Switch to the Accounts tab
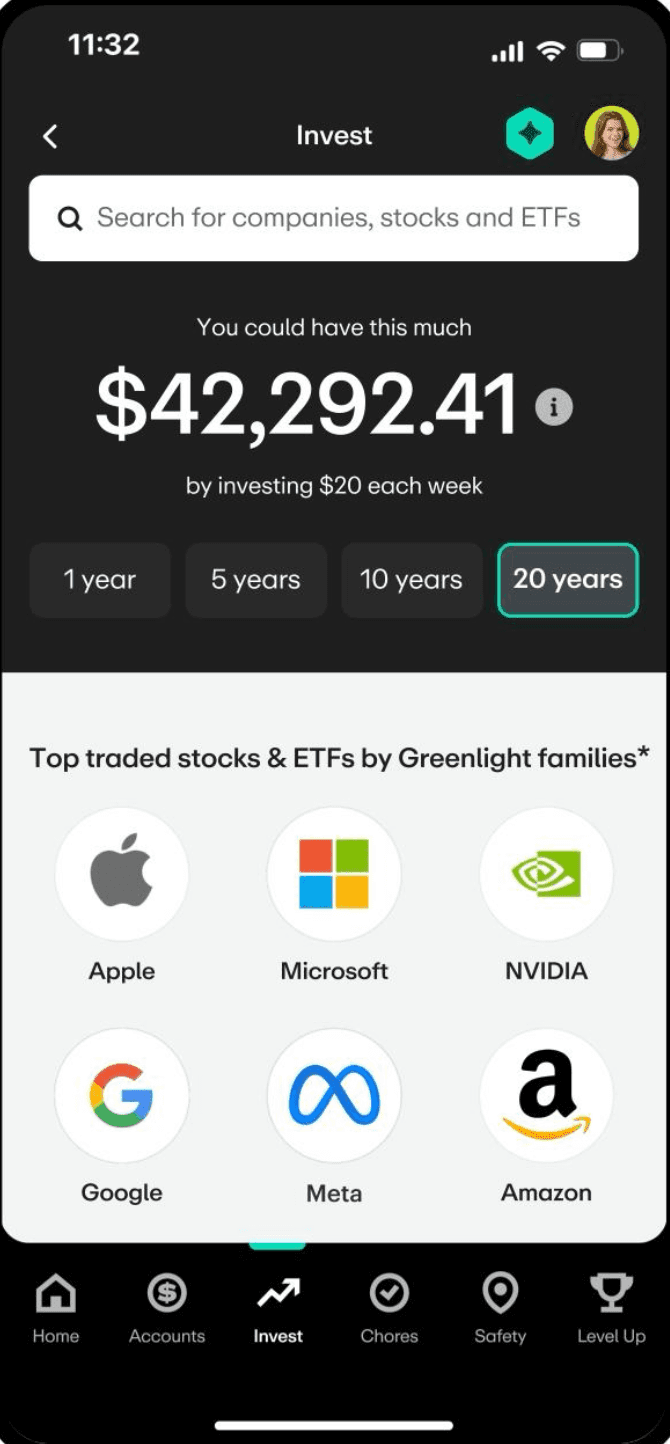The image size is (670, 1444). 167,1307
